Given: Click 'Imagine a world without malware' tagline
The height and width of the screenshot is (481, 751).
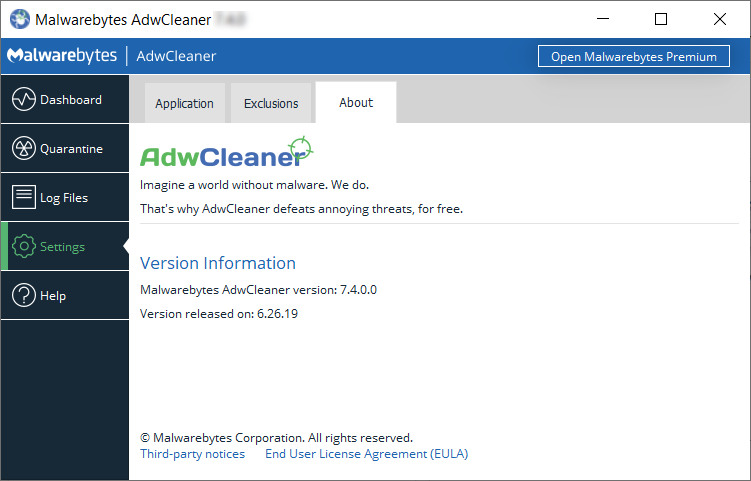Looking at the screenshot, I should [254, 185].
